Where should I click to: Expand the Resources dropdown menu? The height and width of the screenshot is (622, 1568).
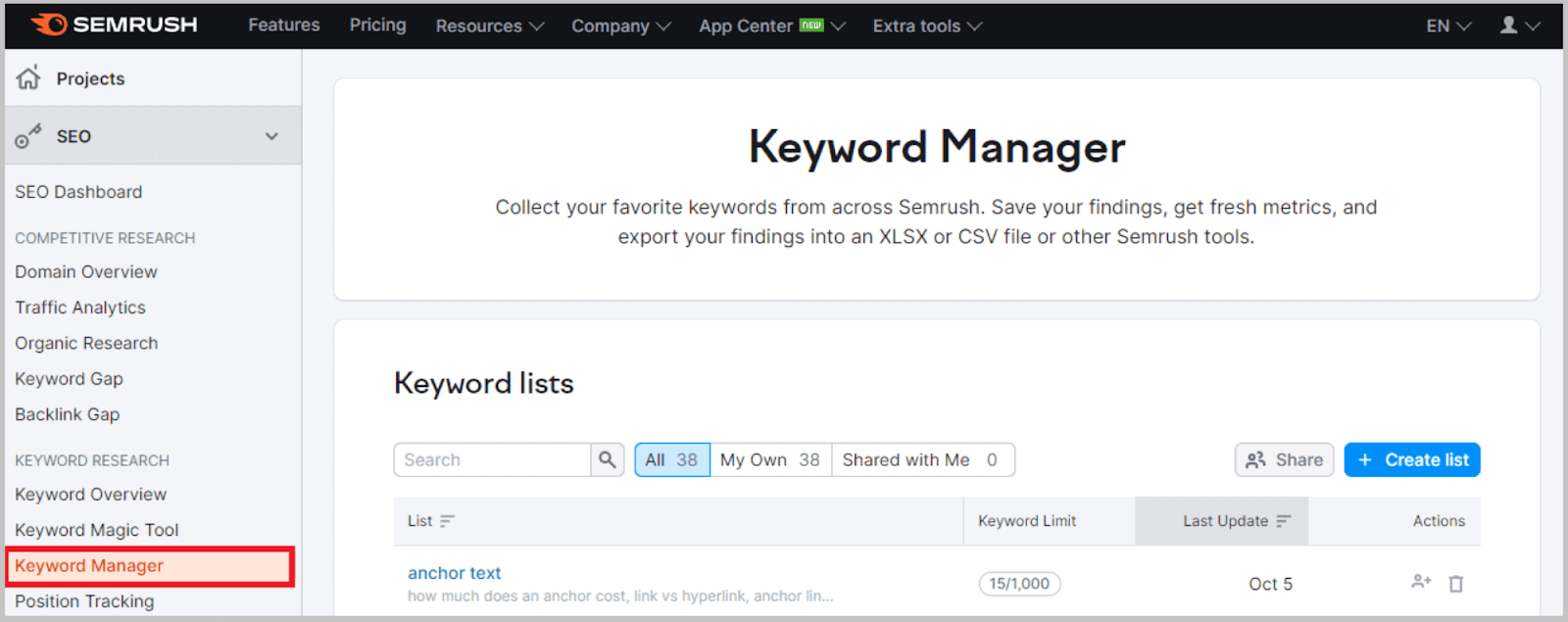point(489,25)
